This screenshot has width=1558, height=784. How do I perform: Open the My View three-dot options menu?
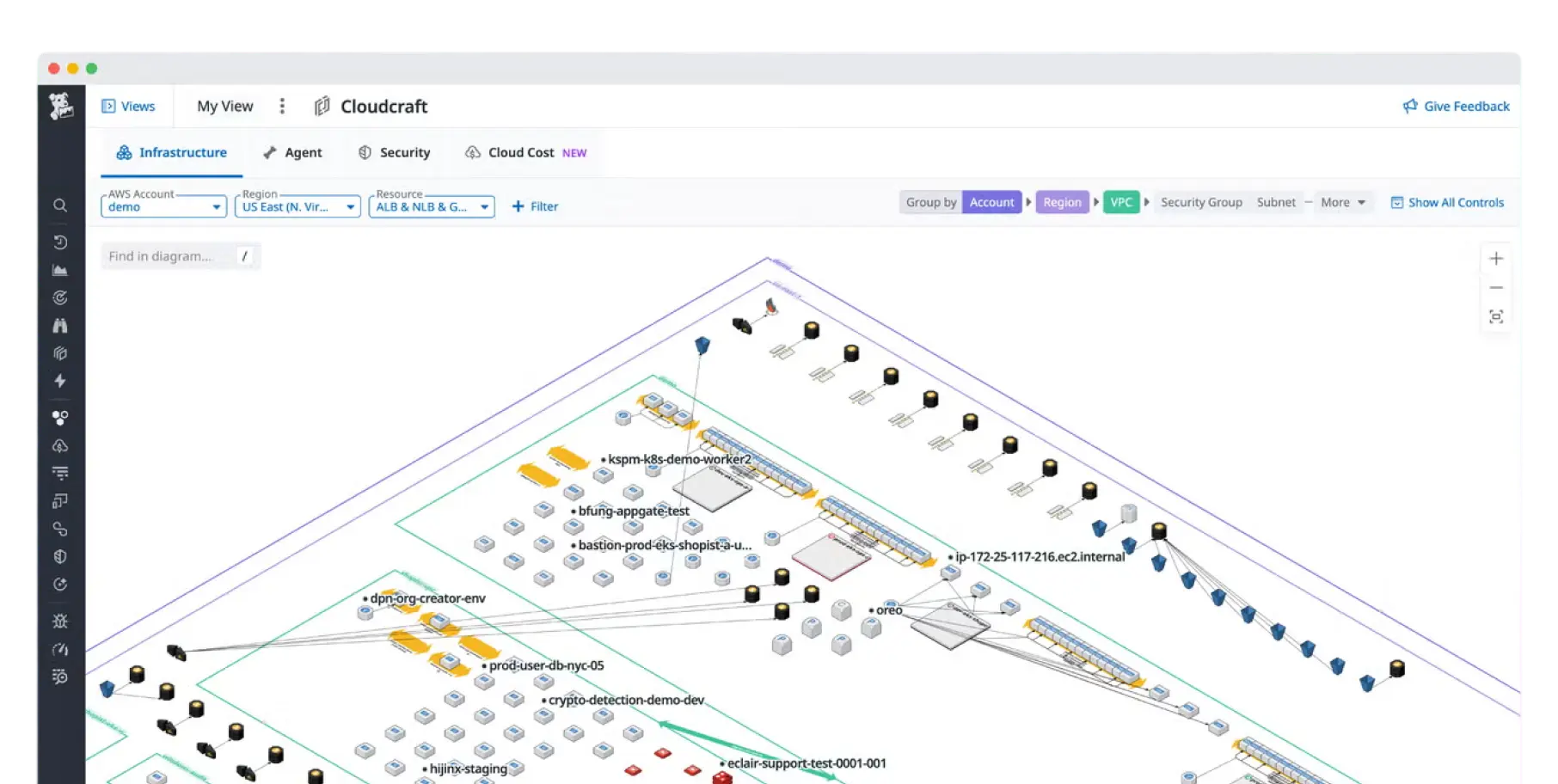[x=282, y=107]
